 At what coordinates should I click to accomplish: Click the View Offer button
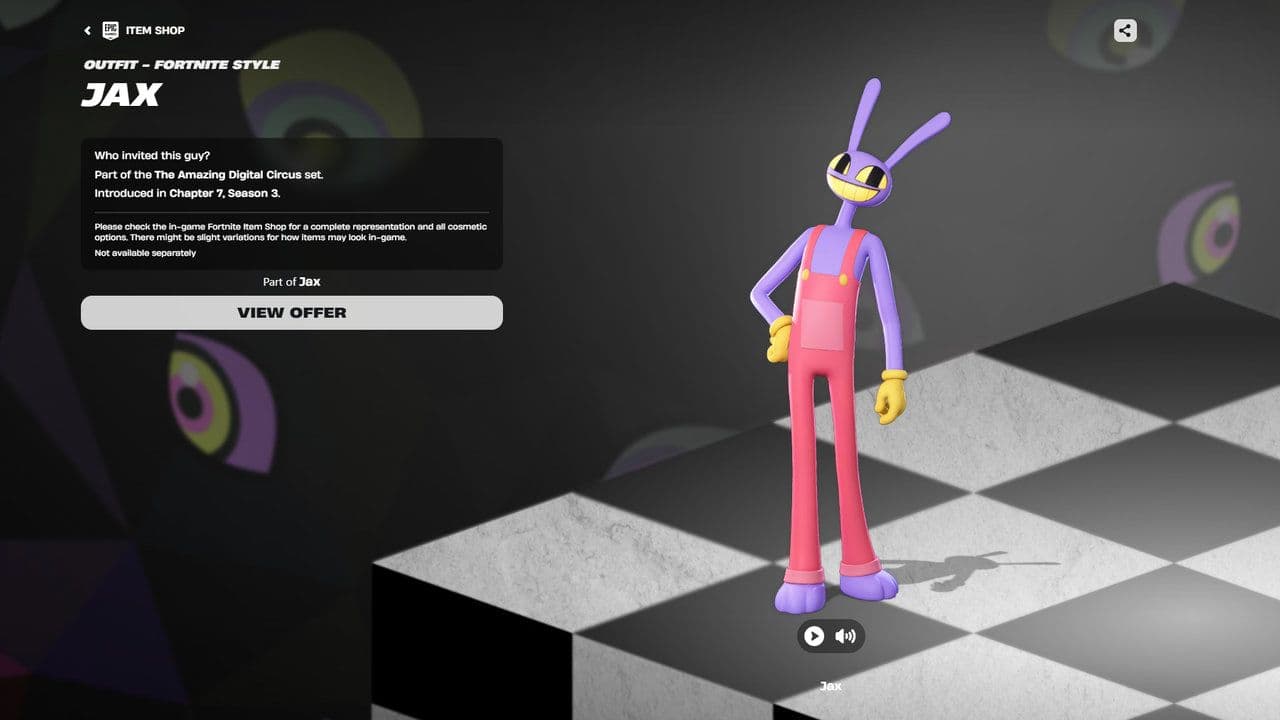pos(292,312)
